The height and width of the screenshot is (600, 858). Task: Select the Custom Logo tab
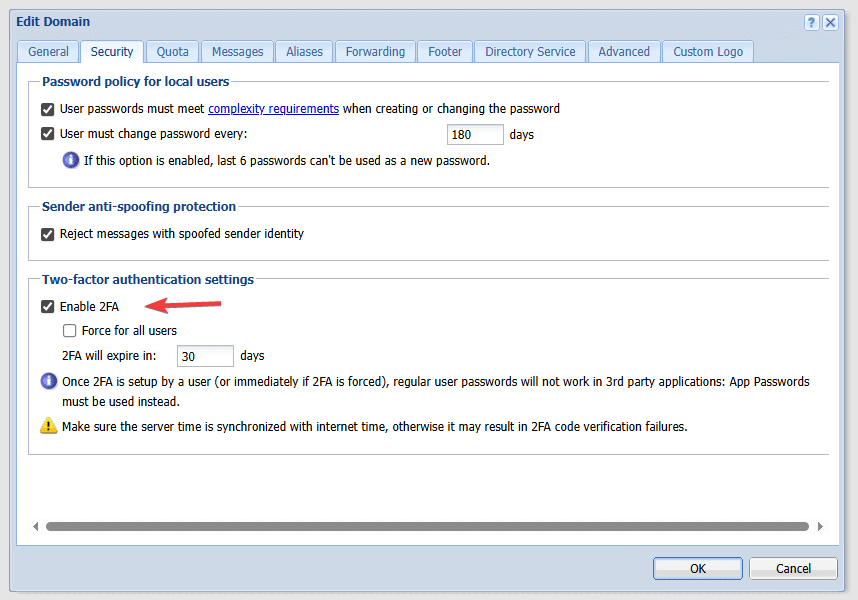(x=707, y=52)
